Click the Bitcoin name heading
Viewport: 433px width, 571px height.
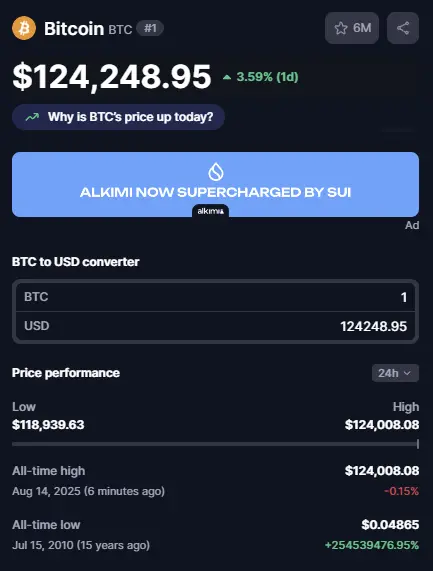point(74,28)
